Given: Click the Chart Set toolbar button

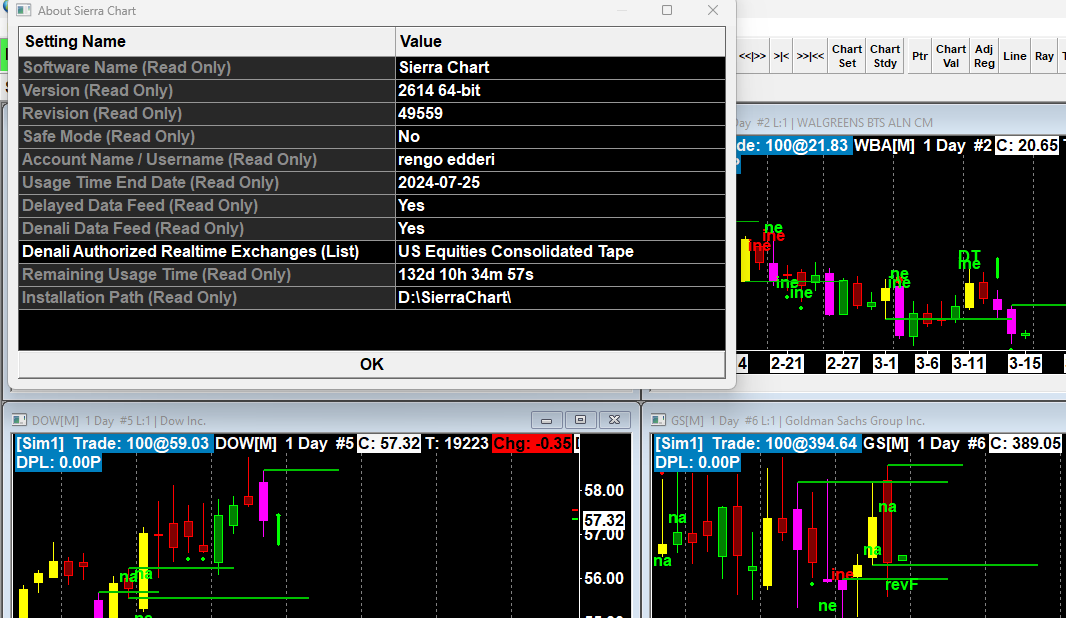Looking at the screenshot, I should [847, 56].
